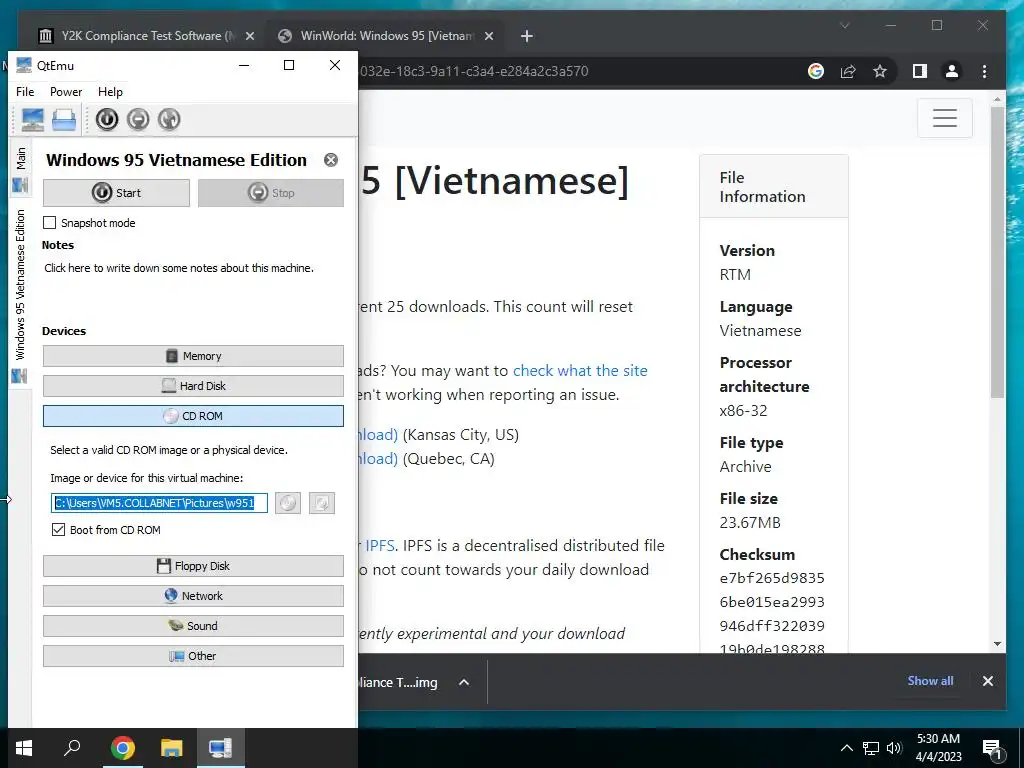Click the new virtual machine toolbar icon in QtEmu
Screen dimensions: 1024x768
click(x=33, y=120)
